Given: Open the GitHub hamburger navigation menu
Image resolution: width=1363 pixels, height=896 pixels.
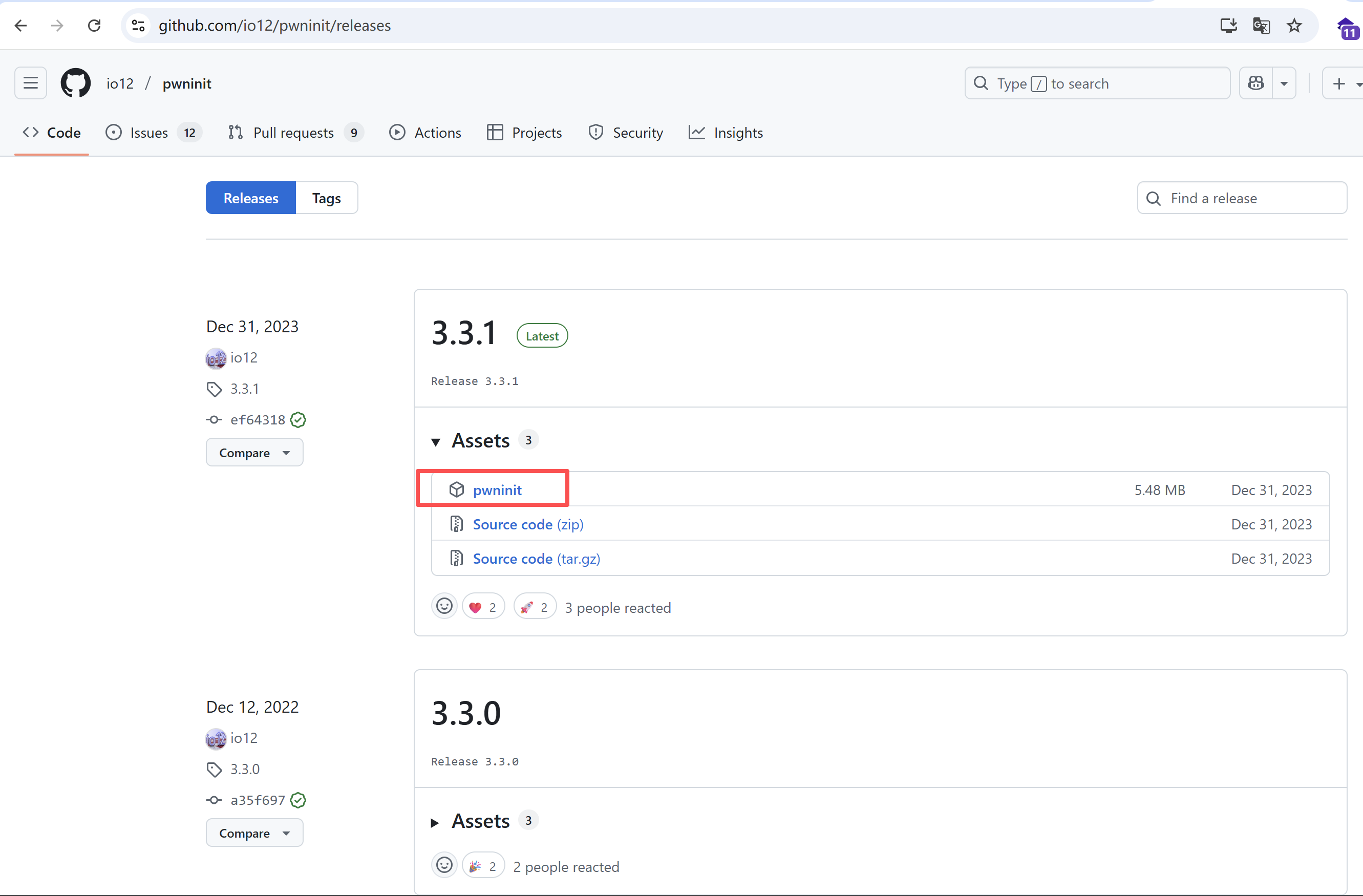Looking at the screenshot, I should pos(30,83).
